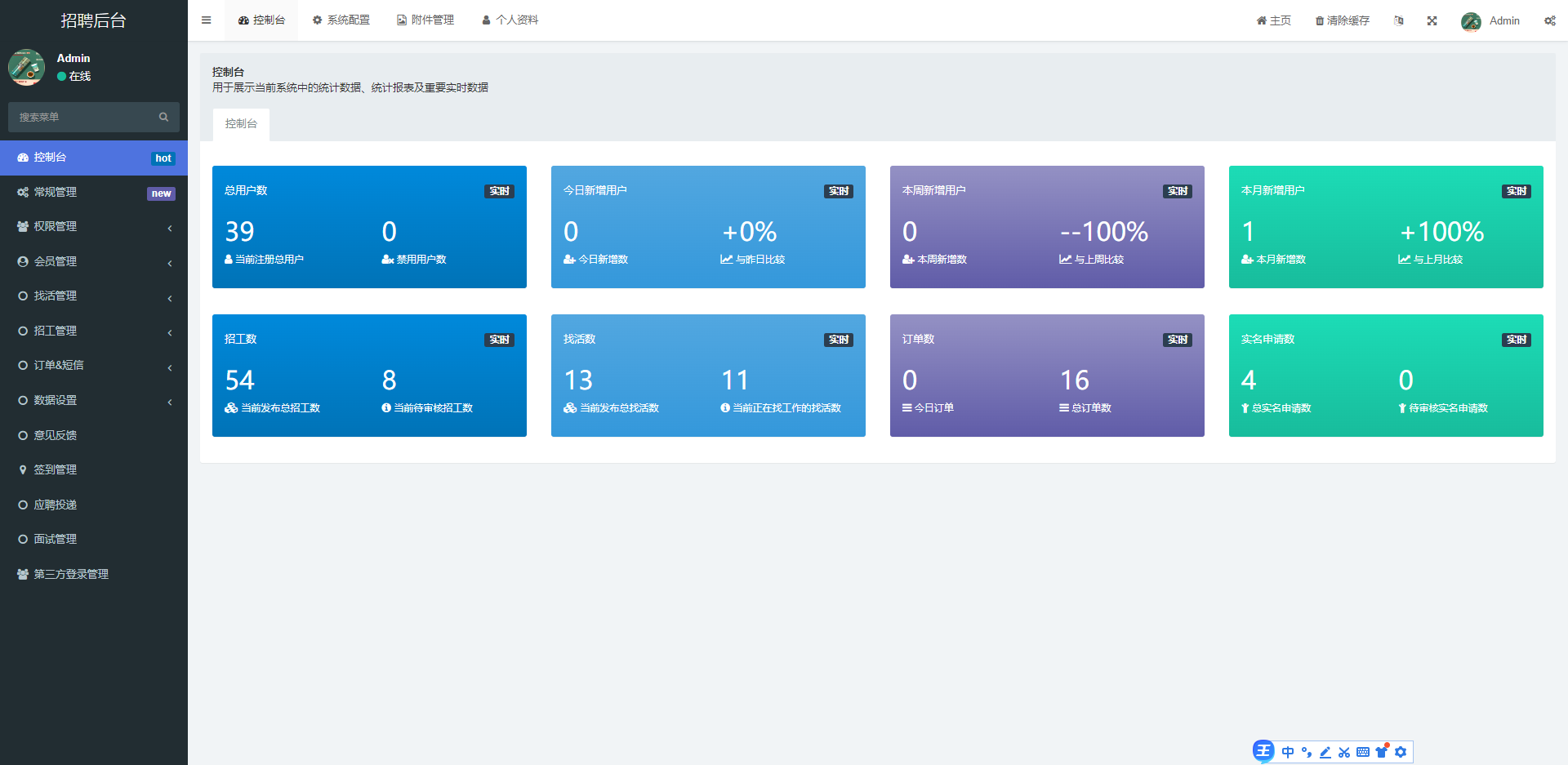Click the 实时 badge on 总用户数 card
The height and width of the screenshot is (765, 1568).
[499, 191]
